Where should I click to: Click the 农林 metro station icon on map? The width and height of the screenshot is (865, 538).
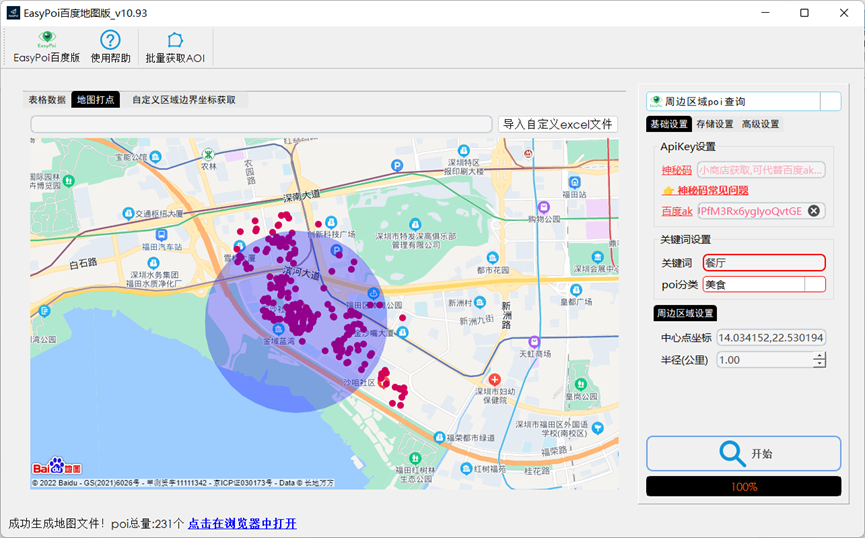(x=208, y=155)
